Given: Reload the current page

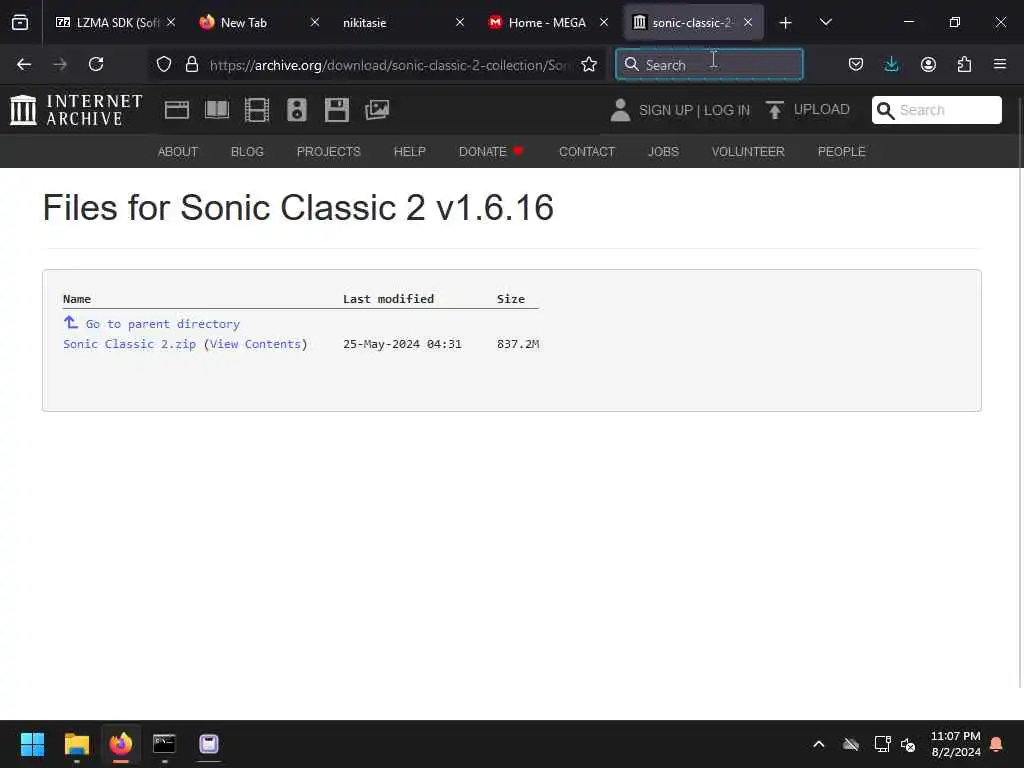Looking at the screenshot, I should [96, 64].
